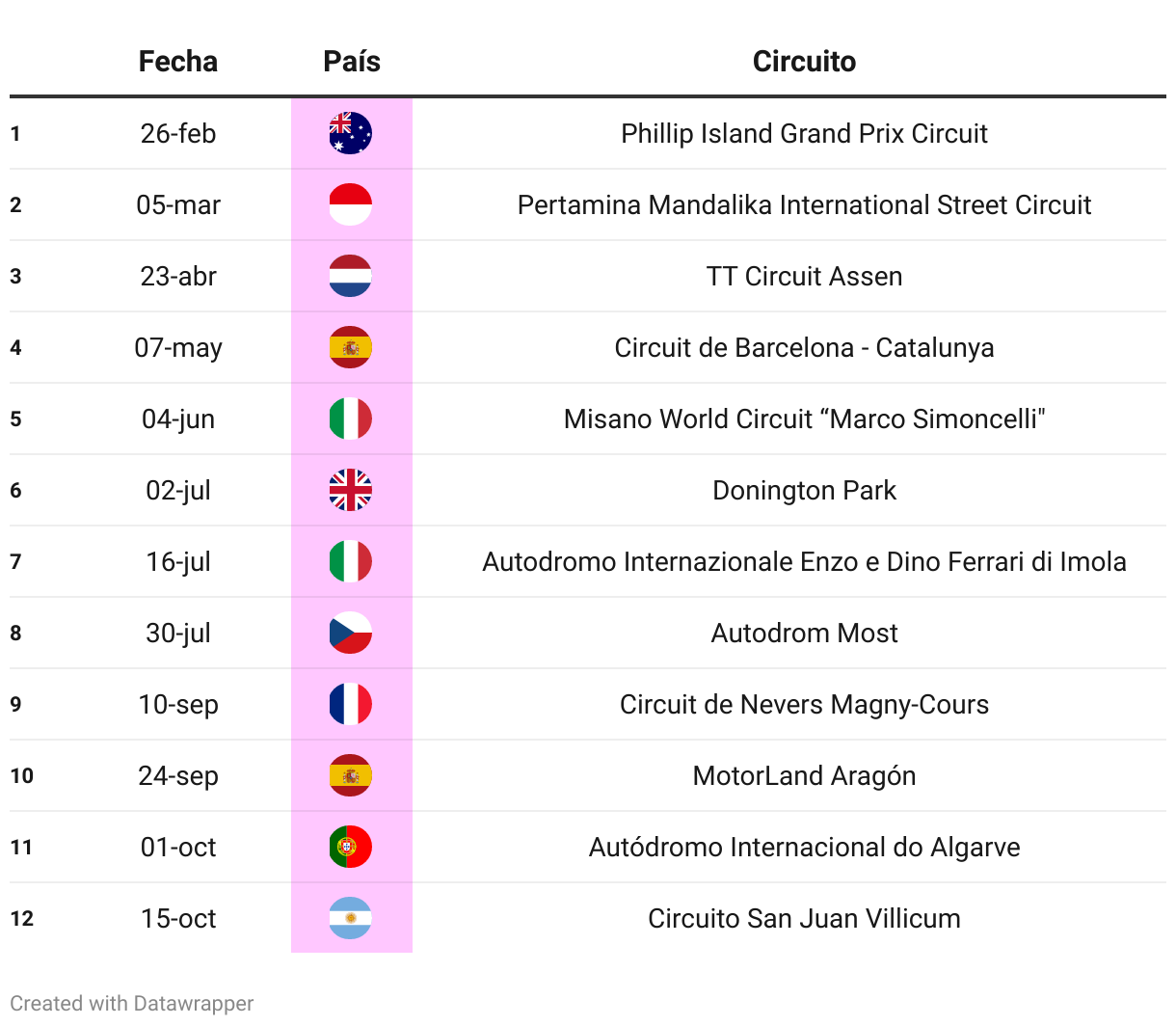Click the Circuito column header
The image size is (1176, 1026).
804,62
